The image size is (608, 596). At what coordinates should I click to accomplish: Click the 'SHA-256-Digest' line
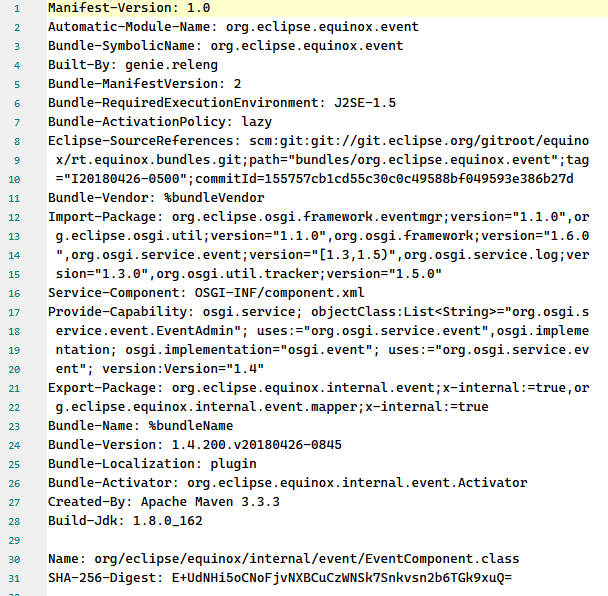(280, 578)
